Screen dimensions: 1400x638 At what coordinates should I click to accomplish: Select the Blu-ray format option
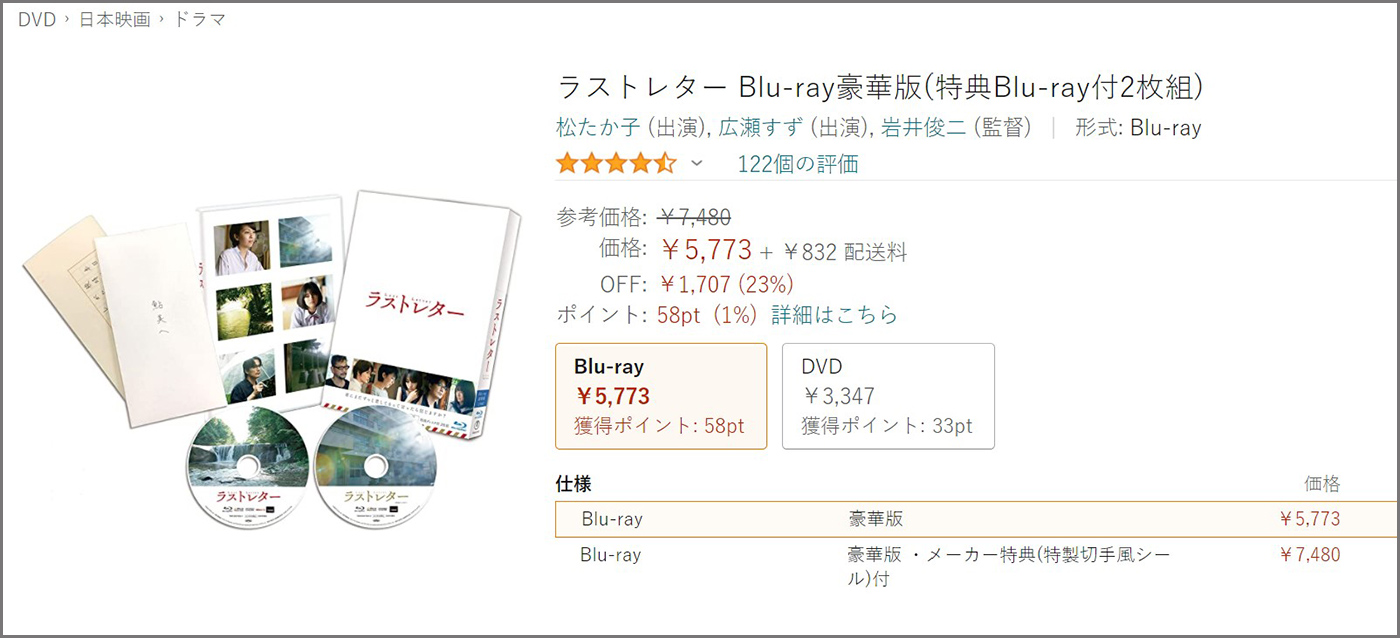(x=661, y=396)
